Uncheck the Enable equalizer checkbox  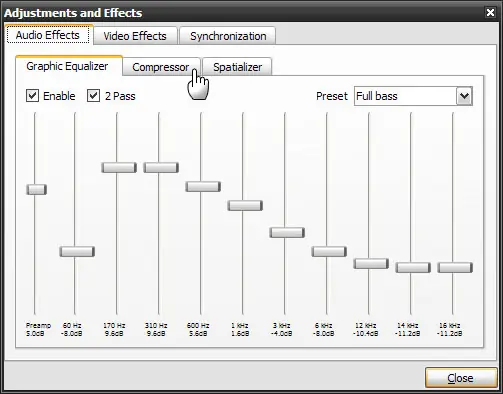(32, 96)
